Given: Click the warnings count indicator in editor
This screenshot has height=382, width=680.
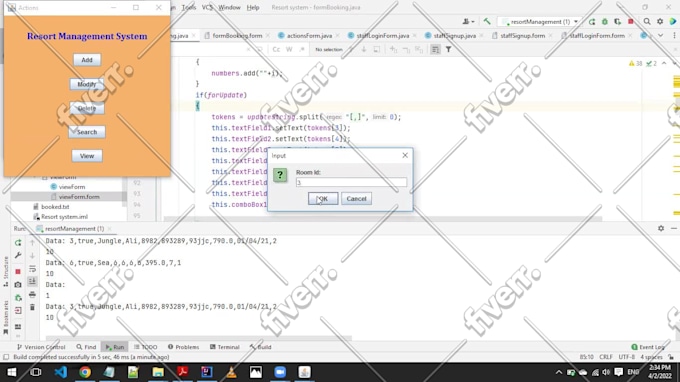Looking at the screenshot, I should (635, 63).
